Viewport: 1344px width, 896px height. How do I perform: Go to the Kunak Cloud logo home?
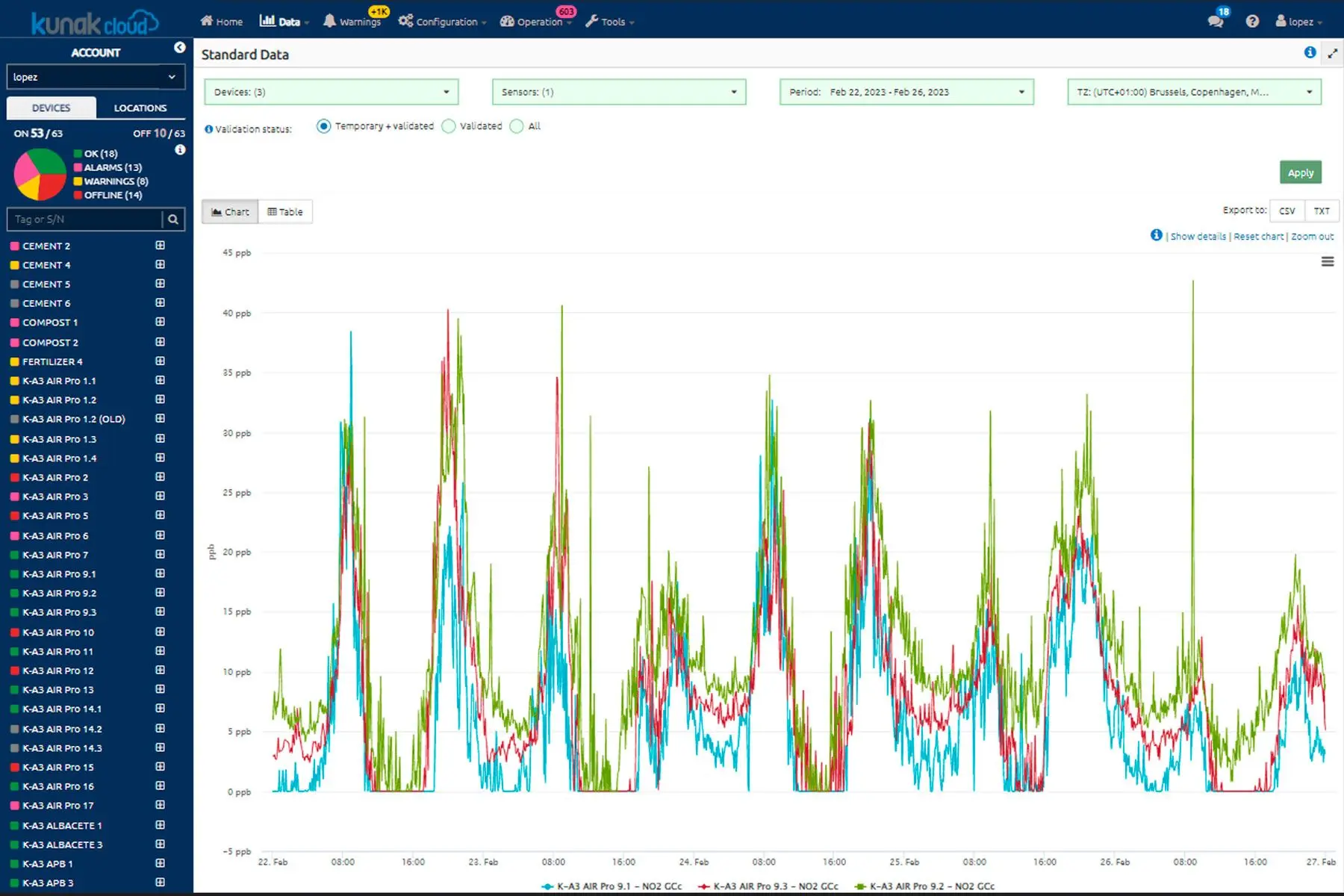[94, 22]
